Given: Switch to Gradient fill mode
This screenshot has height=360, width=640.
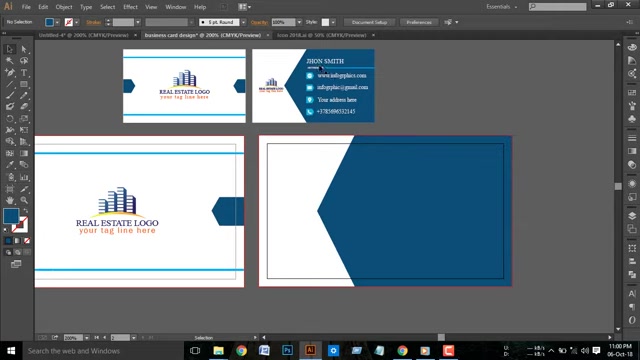Looking at the screenshot, I should pos(17,241).
